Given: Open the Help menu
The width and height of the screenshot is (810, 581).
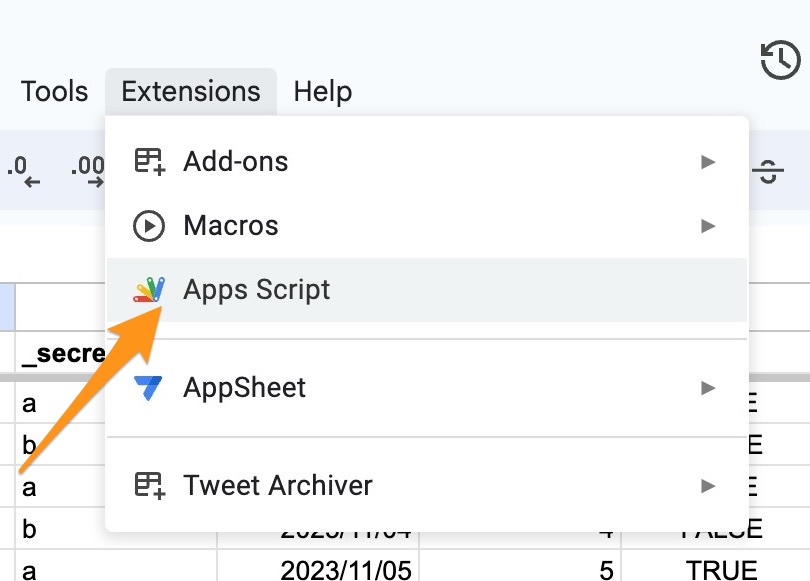Looking at the screenshot, I should [x=322, y=91].
